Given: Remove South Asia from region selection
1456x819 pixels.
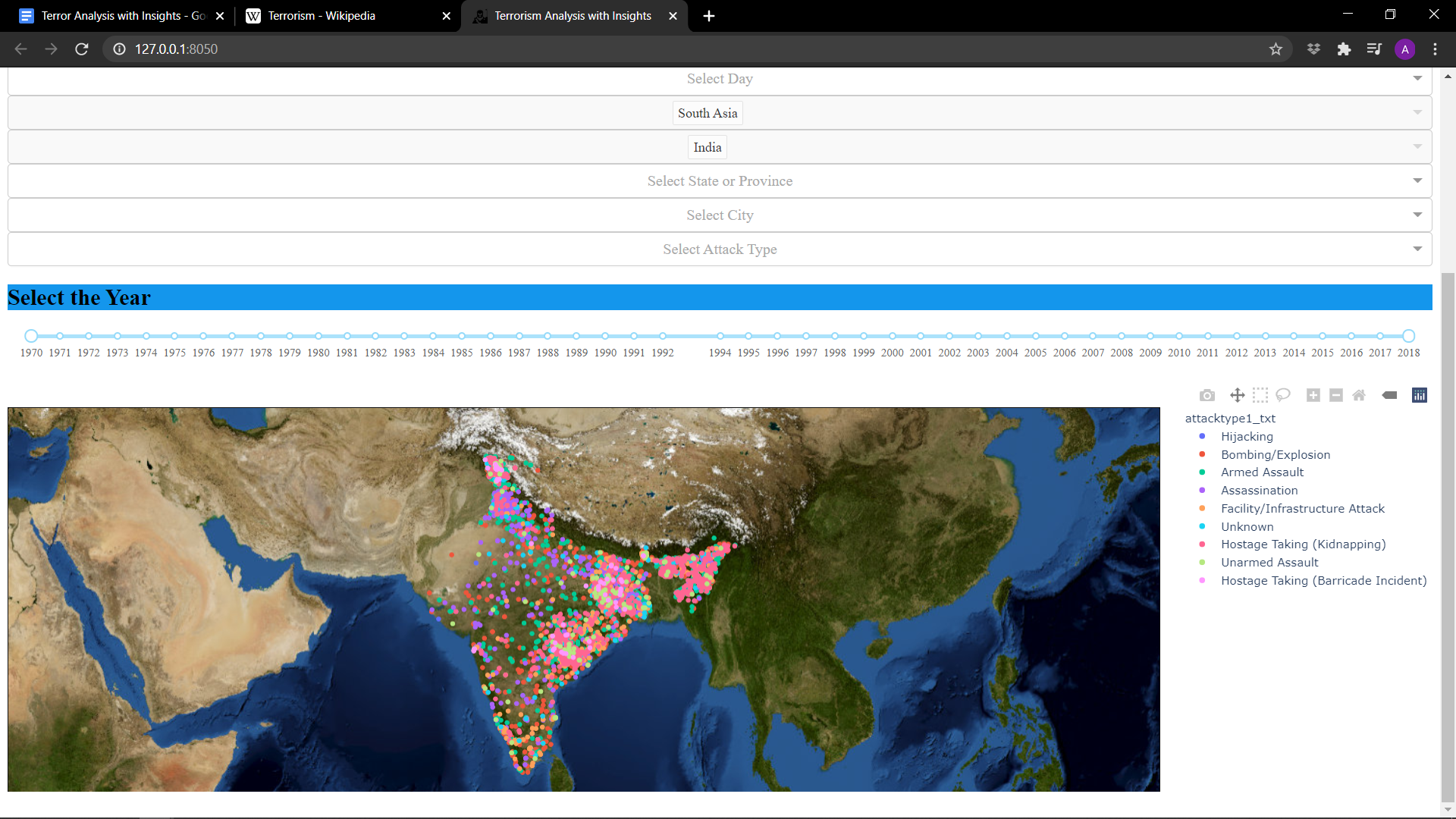Looking at the screenshot, I should point(707,112).
